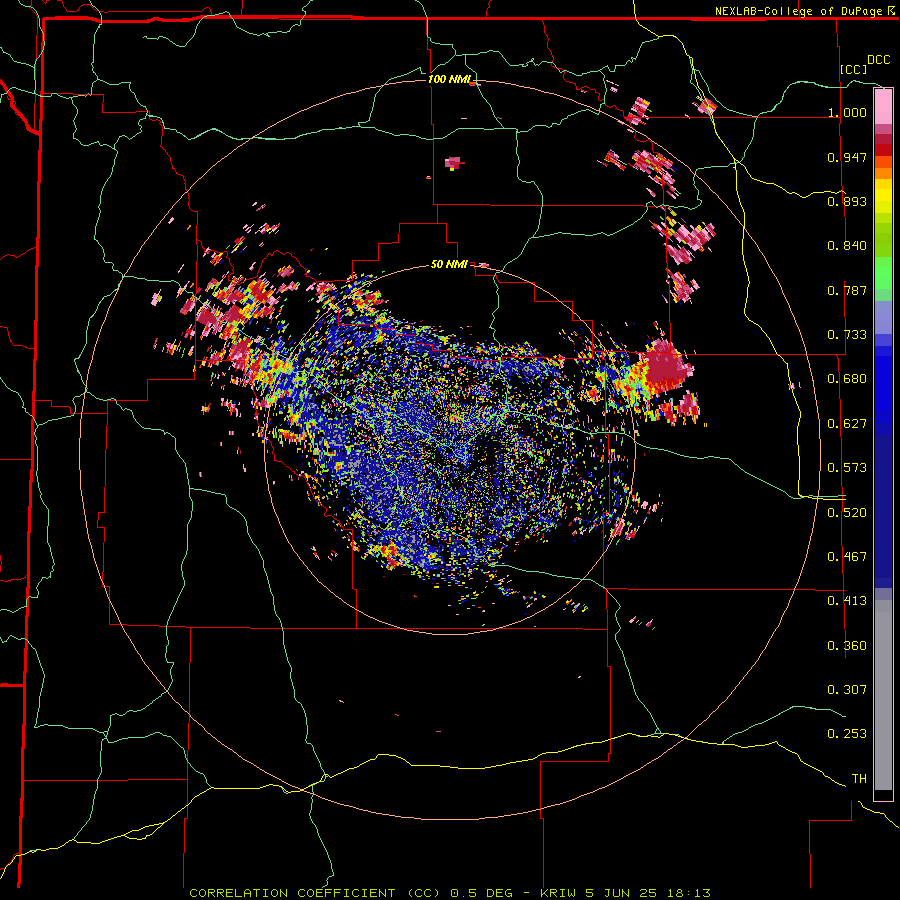Select the 0.947 scale value

tap(847, 157)
